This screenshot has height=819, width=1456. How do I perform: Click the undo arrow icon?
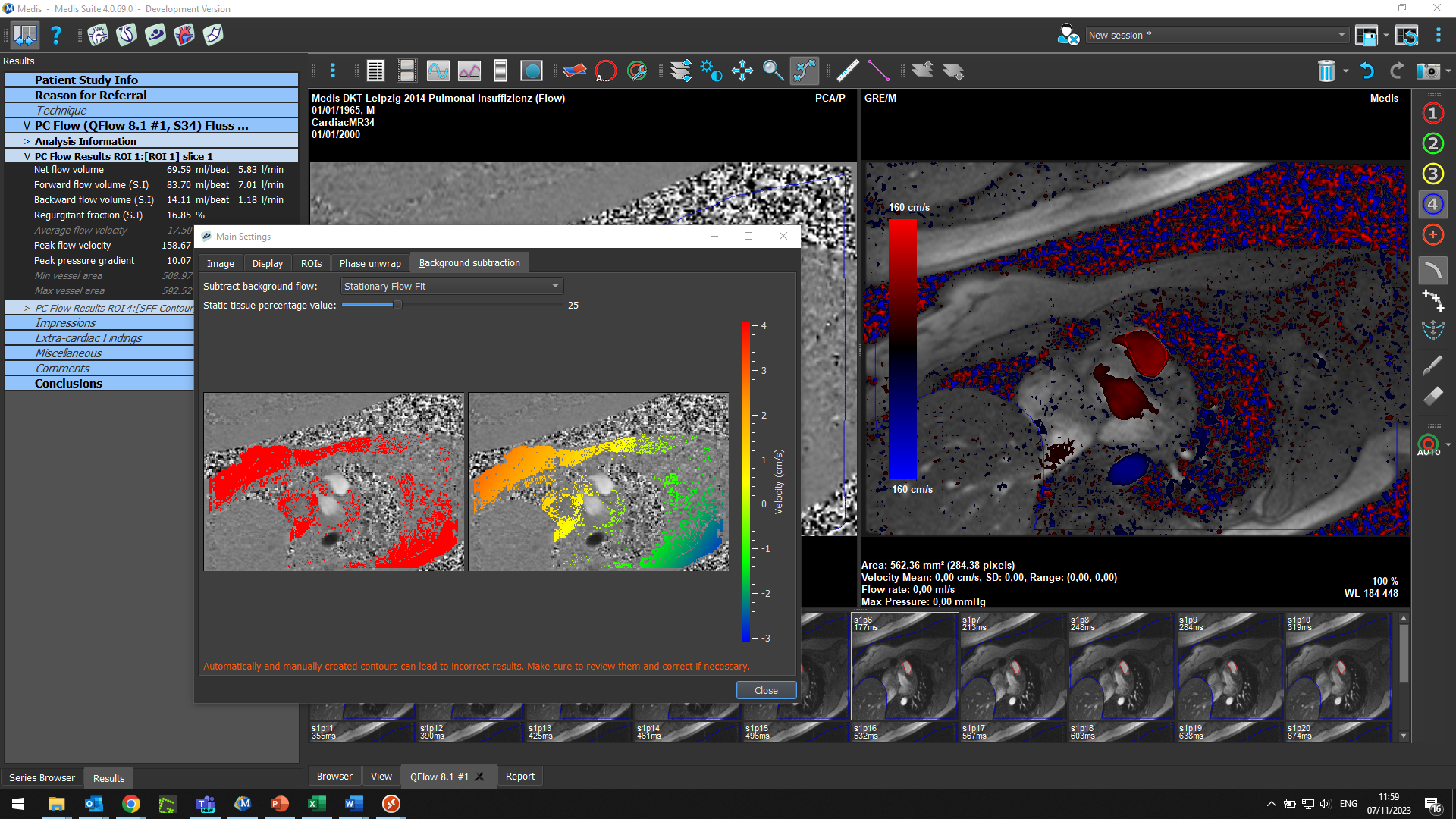coord(1367,71)
